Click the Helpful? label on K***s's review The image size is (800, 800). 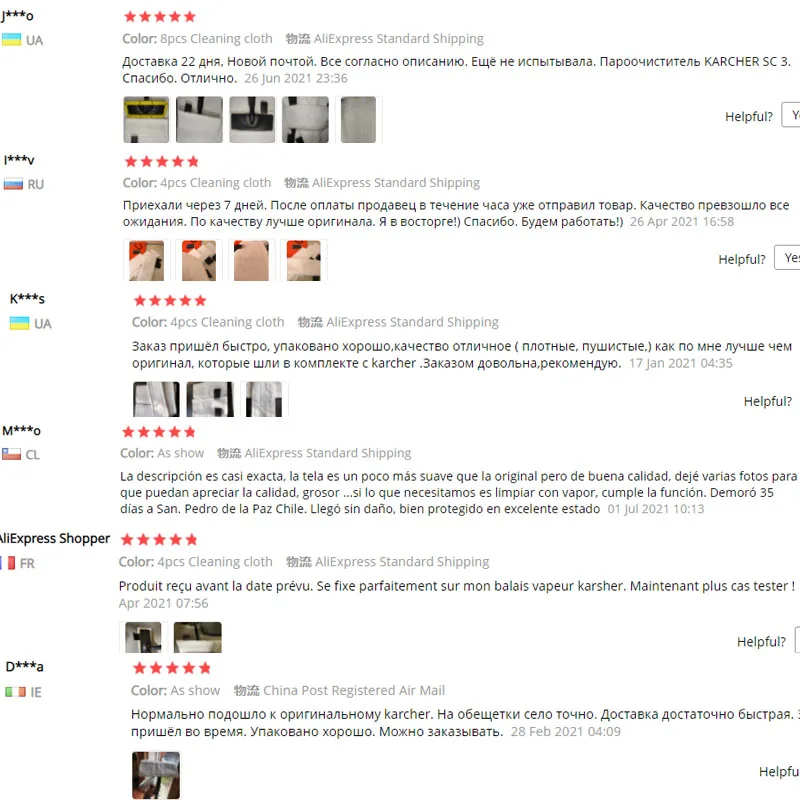[767, 402]
